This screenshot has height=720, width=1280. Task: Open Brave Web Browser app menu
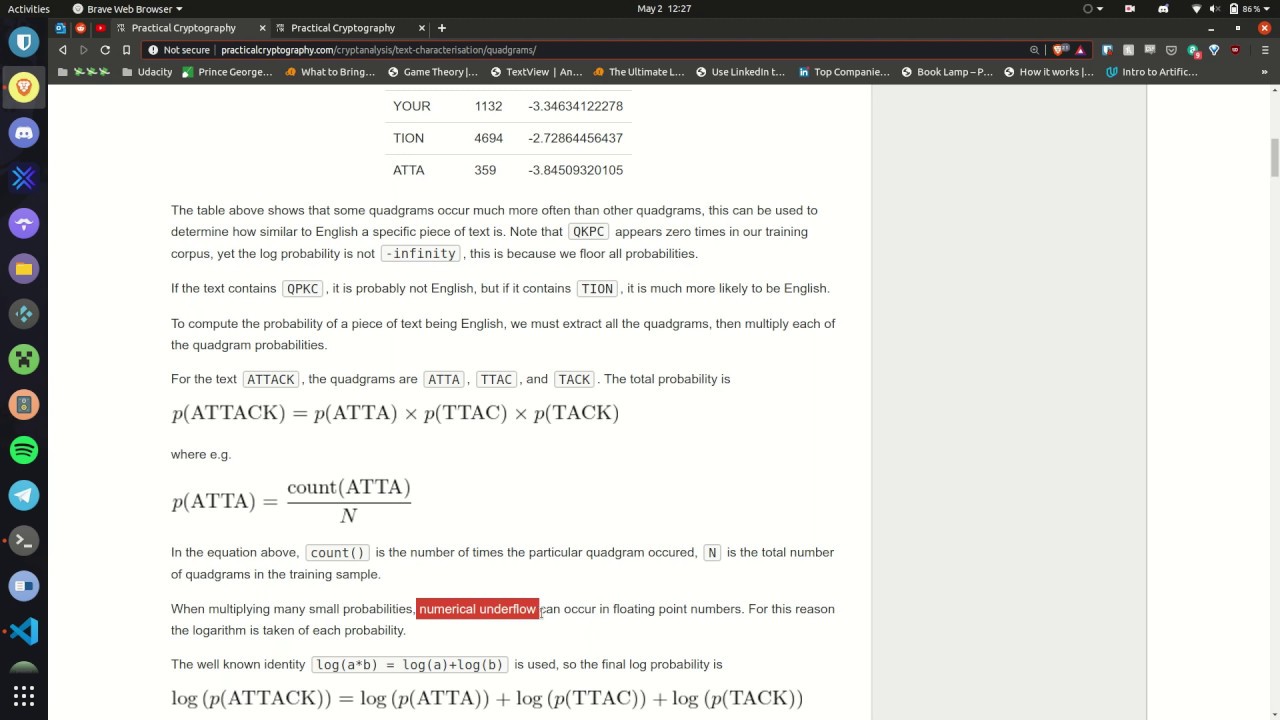128,9
